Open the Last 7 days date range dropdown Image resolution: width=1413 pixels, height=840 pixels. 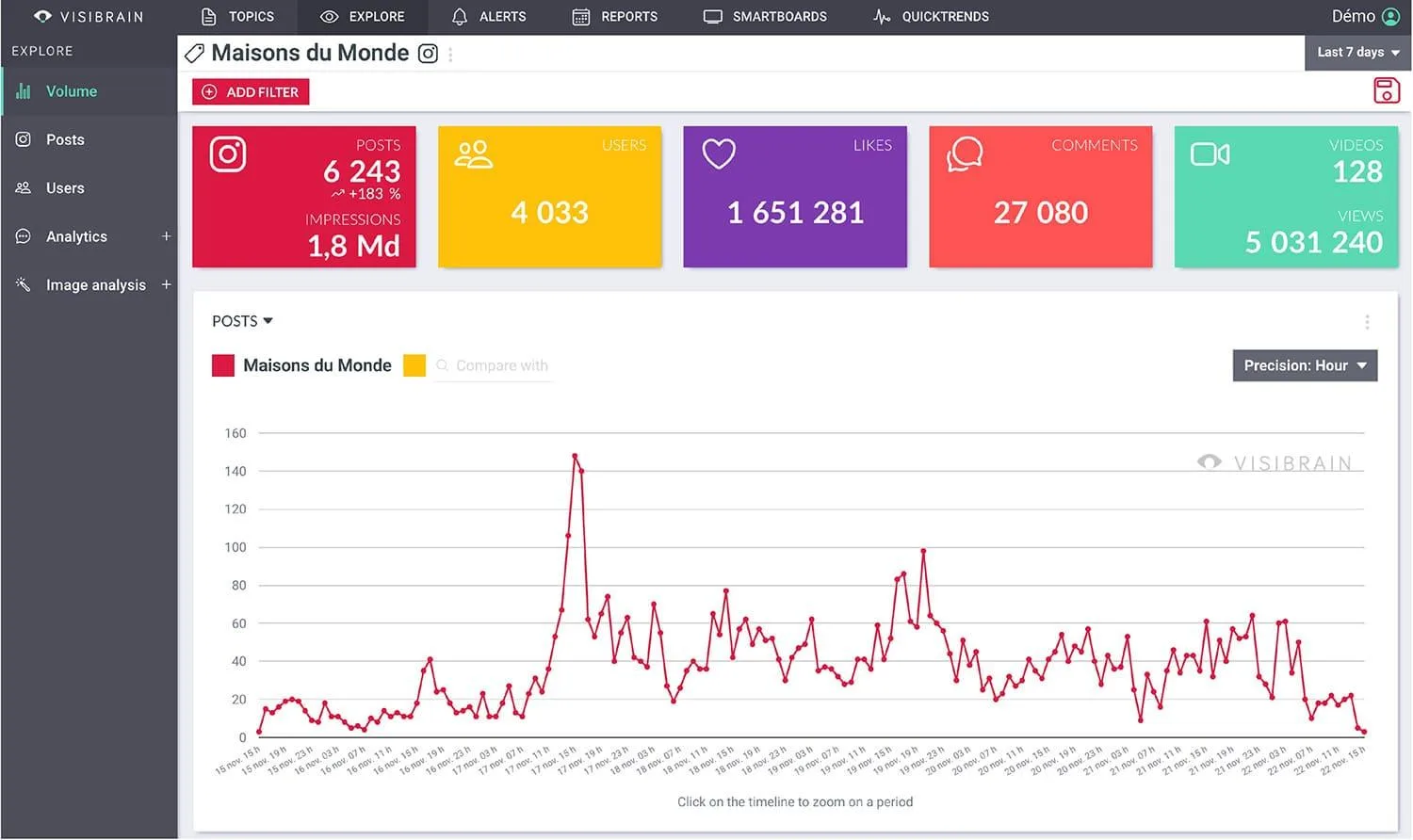pyautogui.click(x=1358, y=53)
